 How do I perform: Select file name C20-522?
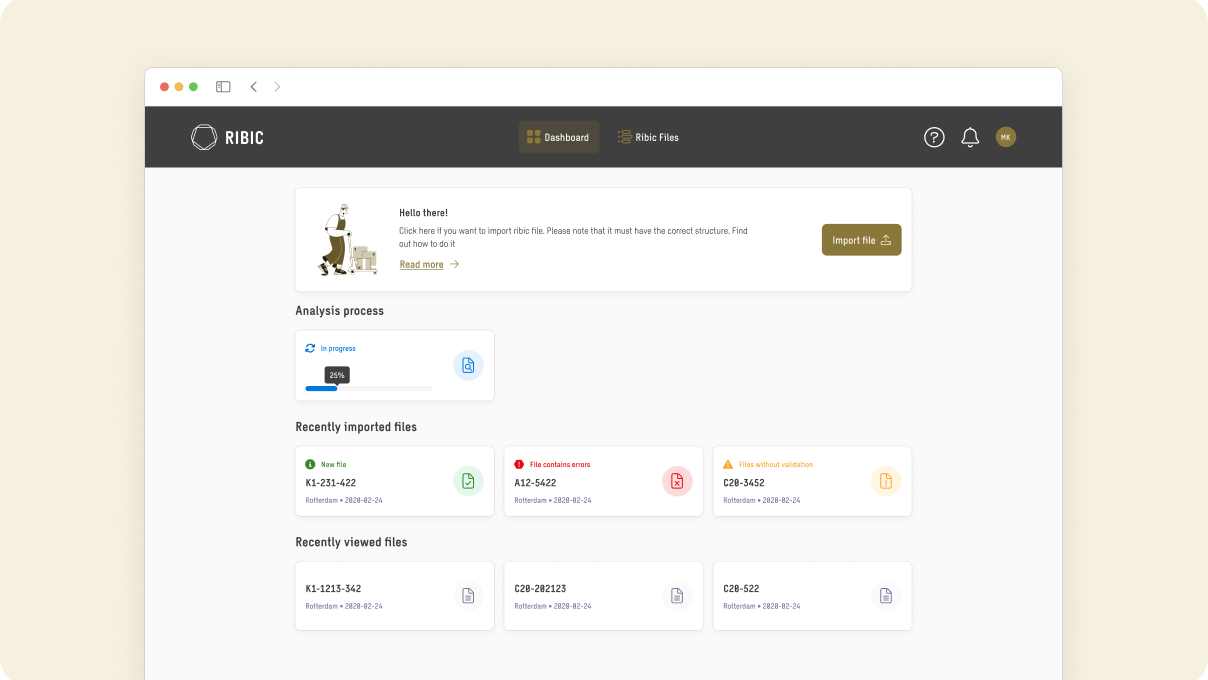(x=741, y=589)
